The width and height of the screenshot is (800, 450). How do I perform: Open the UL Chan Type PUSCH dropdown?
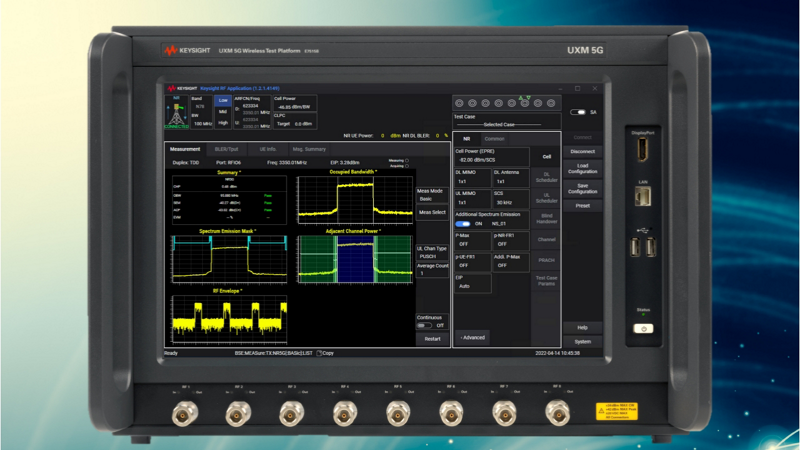click(x=432, y=253)
